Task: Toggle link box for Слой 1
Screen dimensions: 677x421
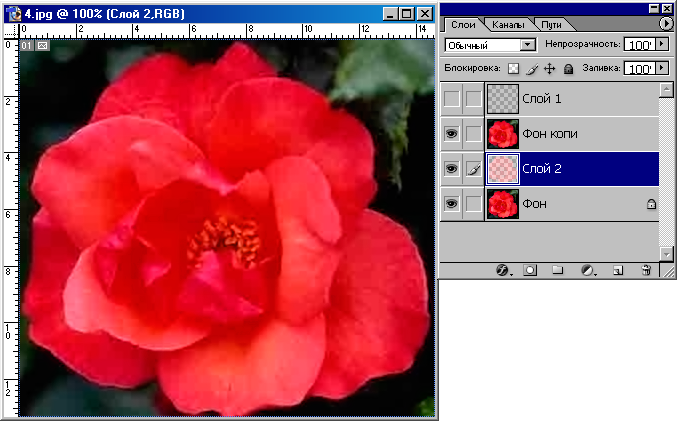Action: (473, 99)
